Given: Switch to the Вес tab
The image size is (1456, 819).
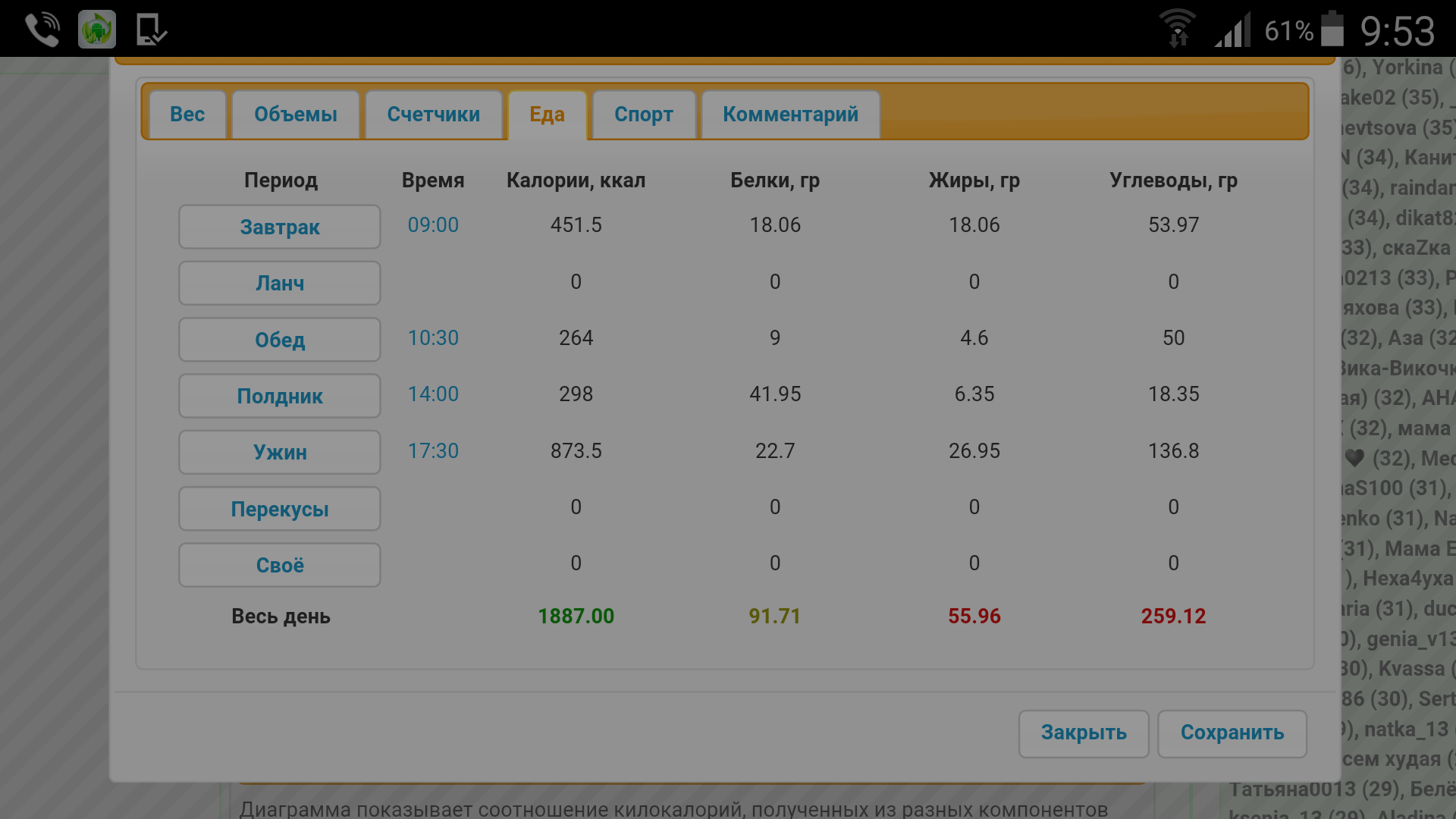Looking at the screenshot, I should 187,115.
